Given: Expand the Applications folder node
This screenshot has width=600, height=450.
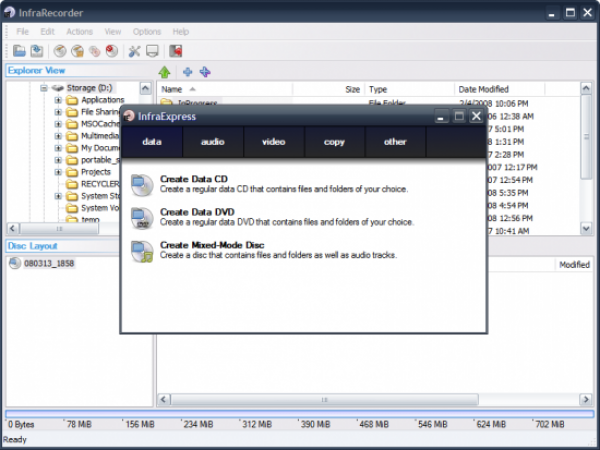Looking at the screenshot, I should click(x=58, y=100).
